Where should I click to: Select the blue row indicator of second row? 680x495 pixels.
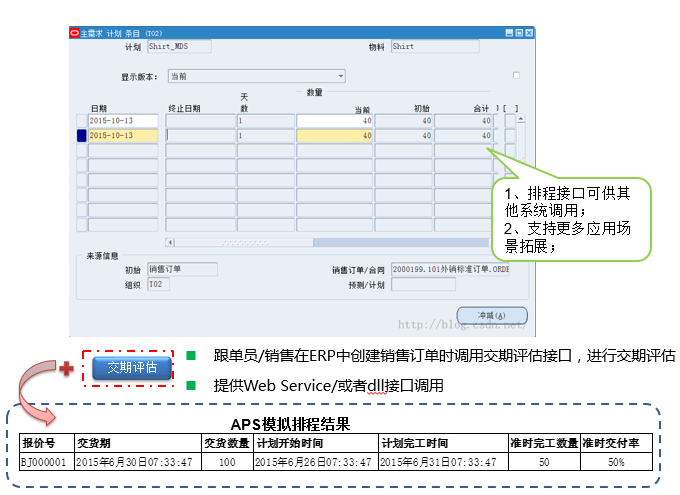[82, 136]
